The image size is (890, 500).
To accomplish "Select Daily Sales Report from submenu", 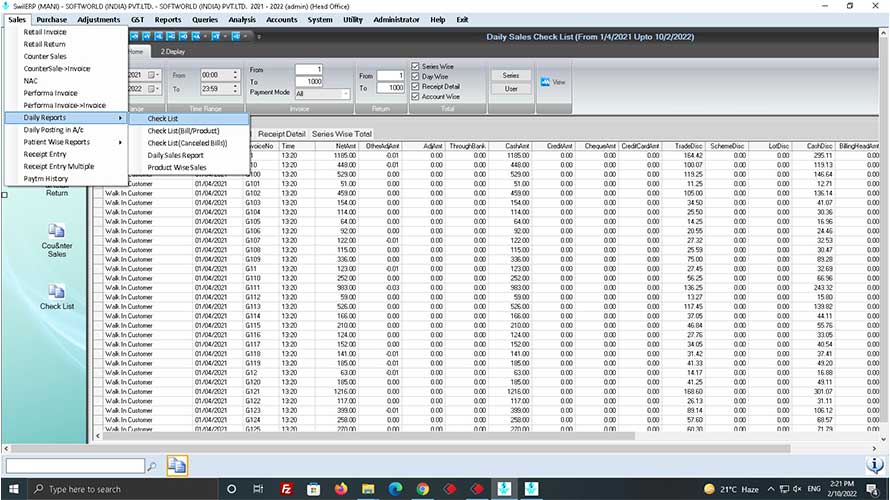I will point(175,155).
